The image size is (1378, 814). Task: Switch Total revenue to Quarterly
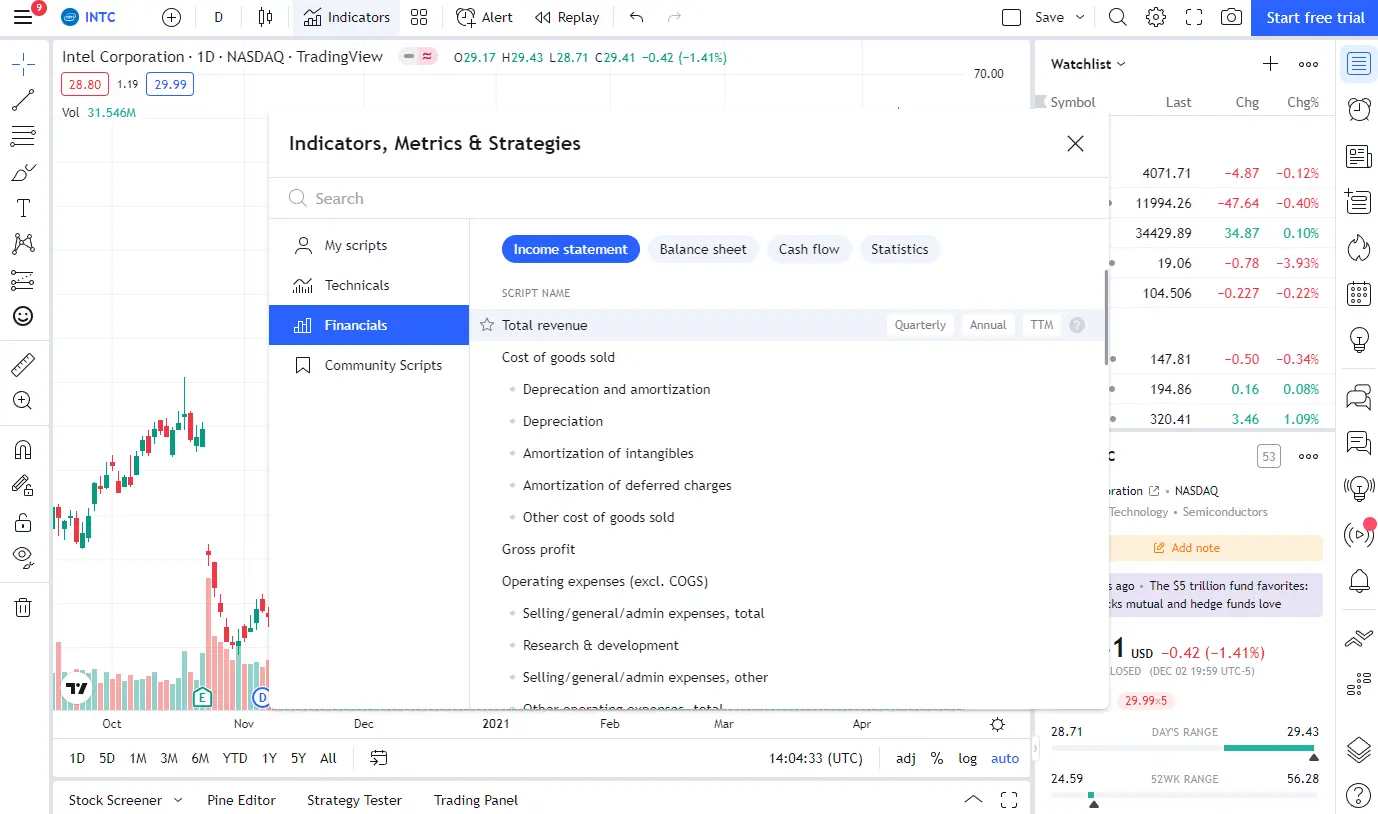pos(919,324)
